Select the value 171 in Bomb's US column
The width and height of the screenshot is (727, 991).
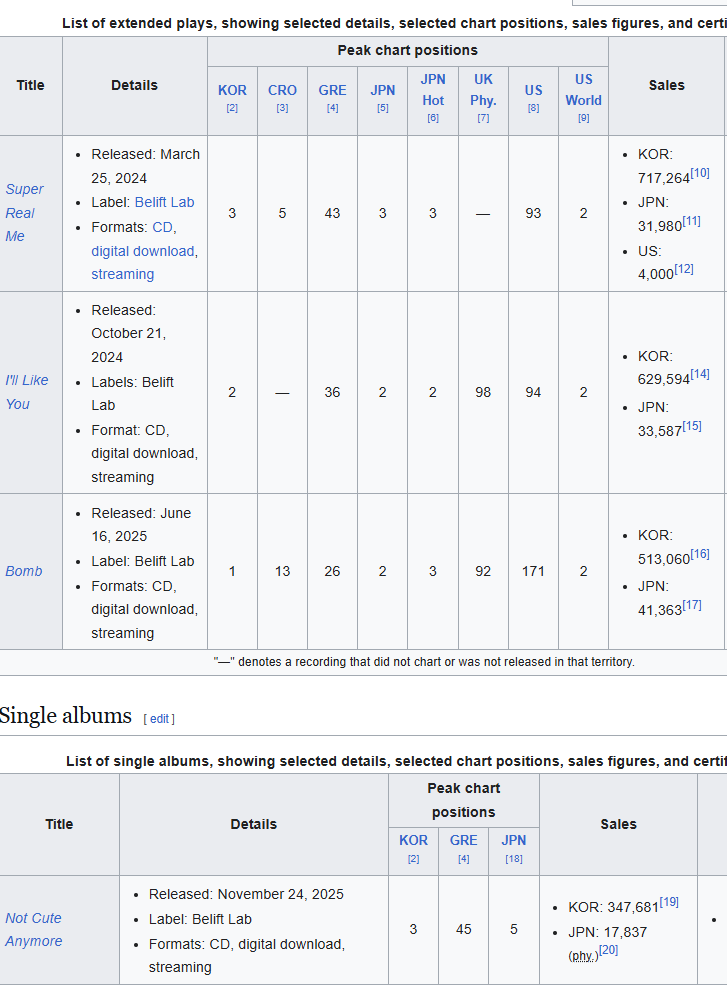coord(534,571)
